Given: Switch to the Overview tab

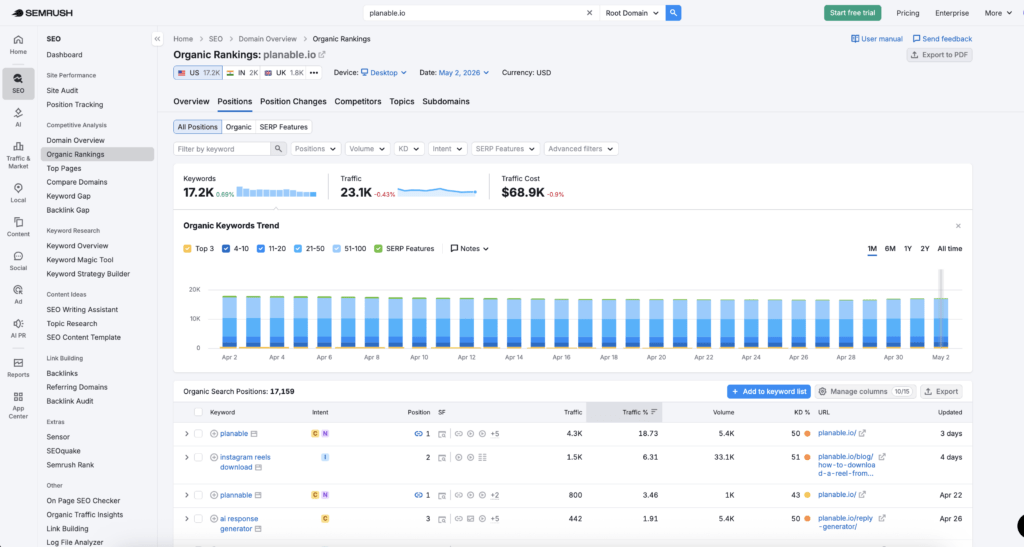Looking at the screenshot, I should pos(191,102).
